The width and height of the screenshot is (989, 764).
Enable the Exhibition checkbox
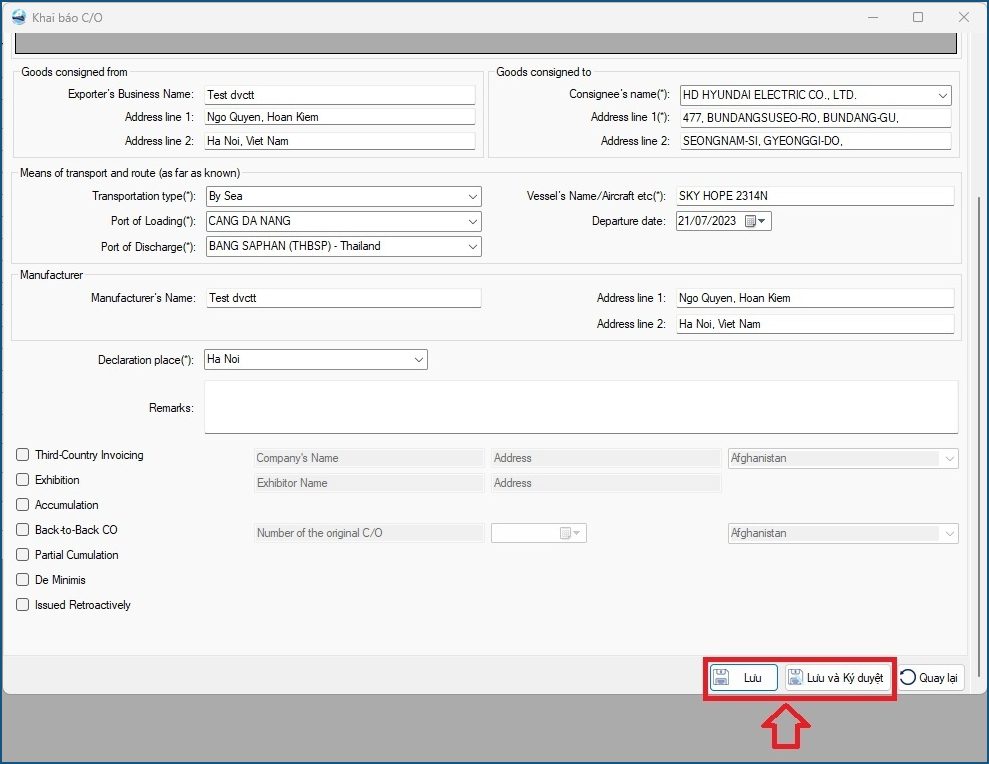pyautogui.click(x=23, y=480)
